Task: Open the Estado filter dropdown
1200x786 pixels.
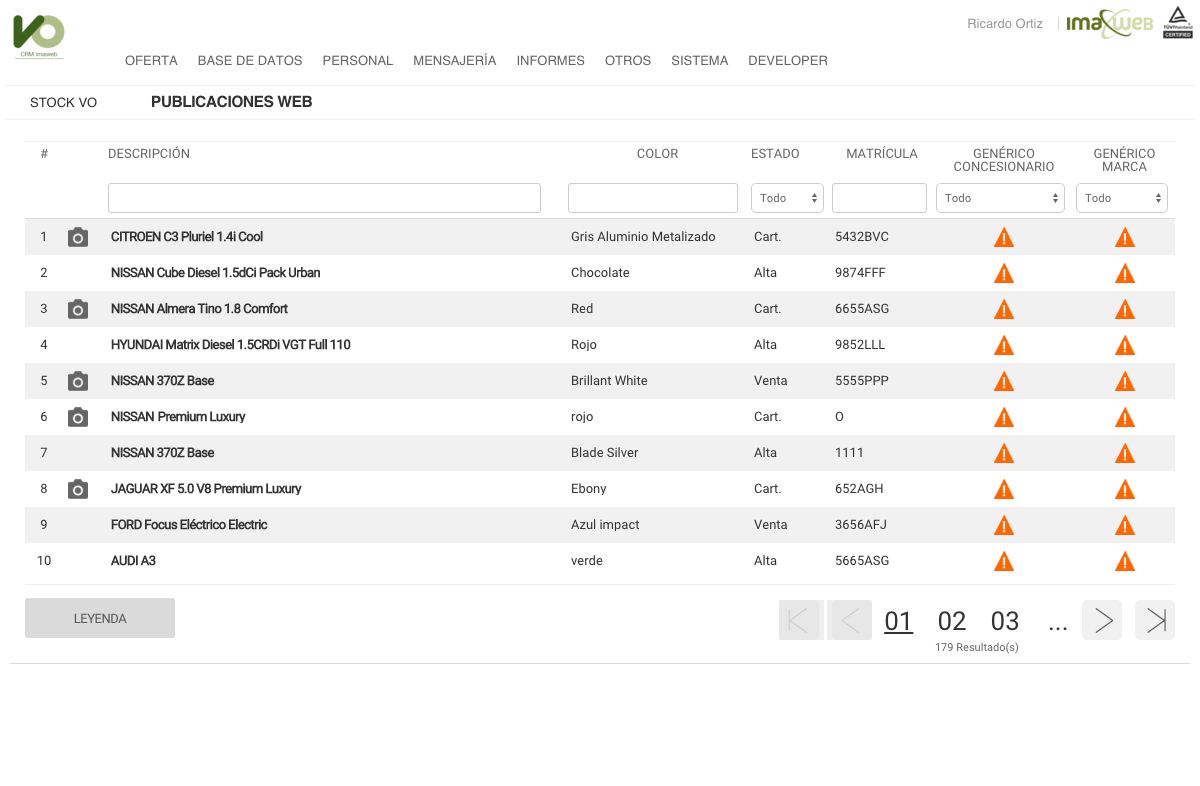Action: [787, 198]
